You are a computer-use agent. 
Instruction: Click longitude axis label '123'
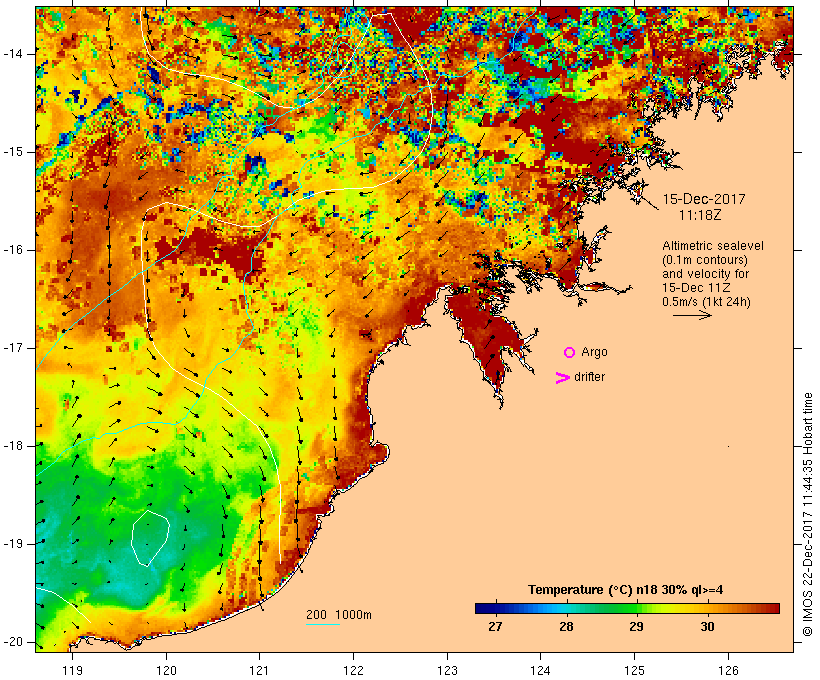tap(447, 670)
